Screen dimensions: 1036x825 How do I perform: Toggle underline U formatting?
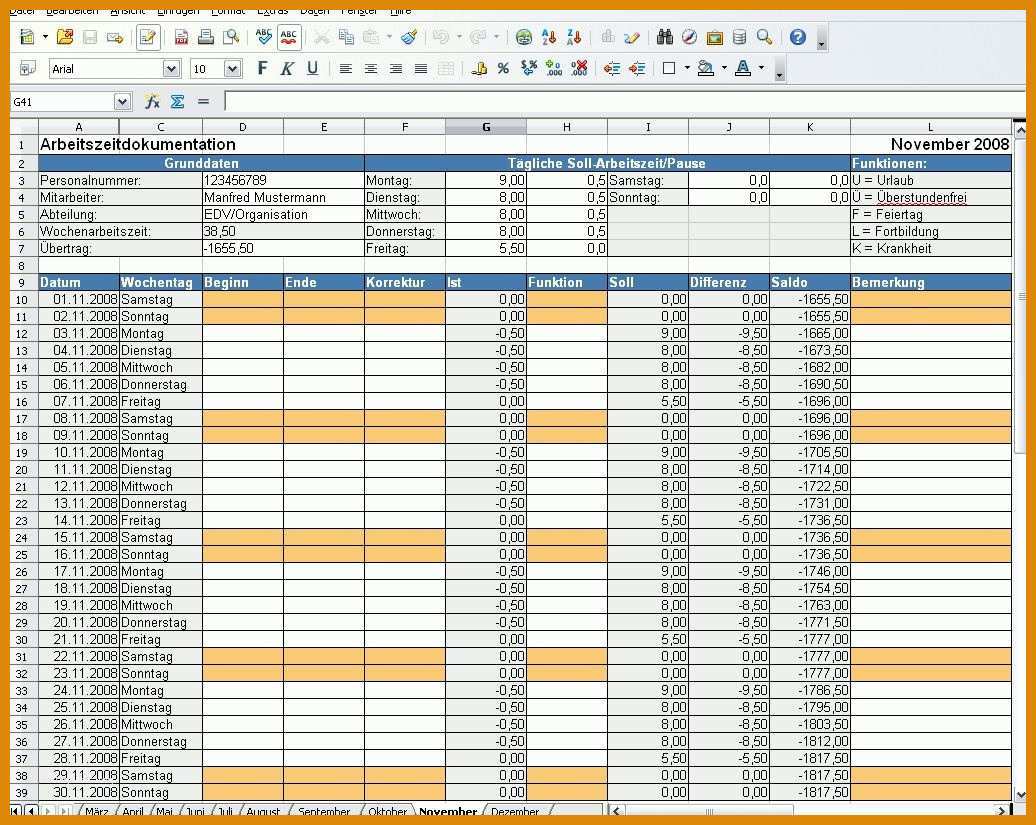point(313,68)
